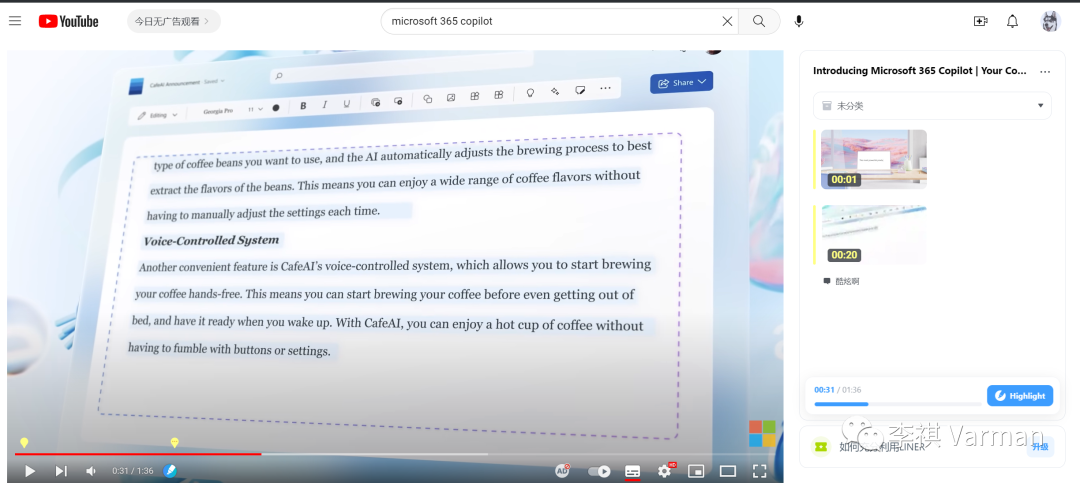Viewport: 1080px width, 483px height.
Task: Open the Create video icon
Action: point(980,21)
